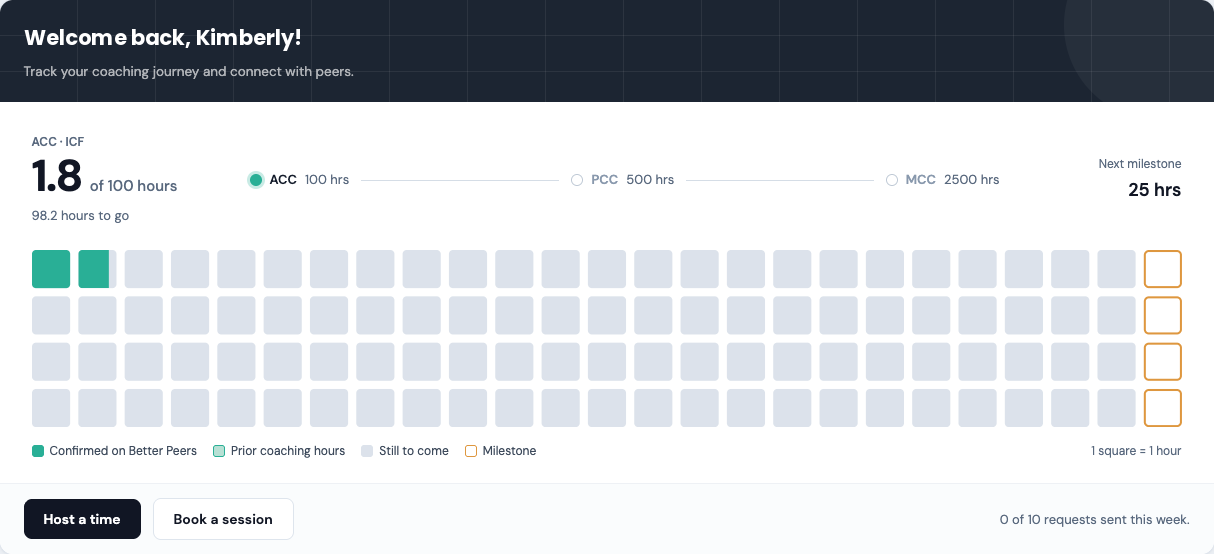This screenshot has height=554, width=1214.
Task: Click the 'Next milestone' label
Action: tap(1140, 163)
